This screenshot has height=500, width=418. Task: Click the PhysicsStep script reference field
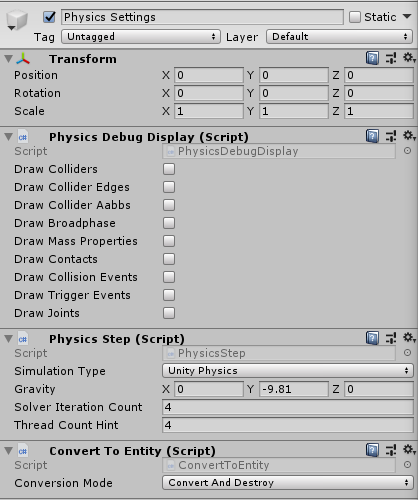pos(279,353)
